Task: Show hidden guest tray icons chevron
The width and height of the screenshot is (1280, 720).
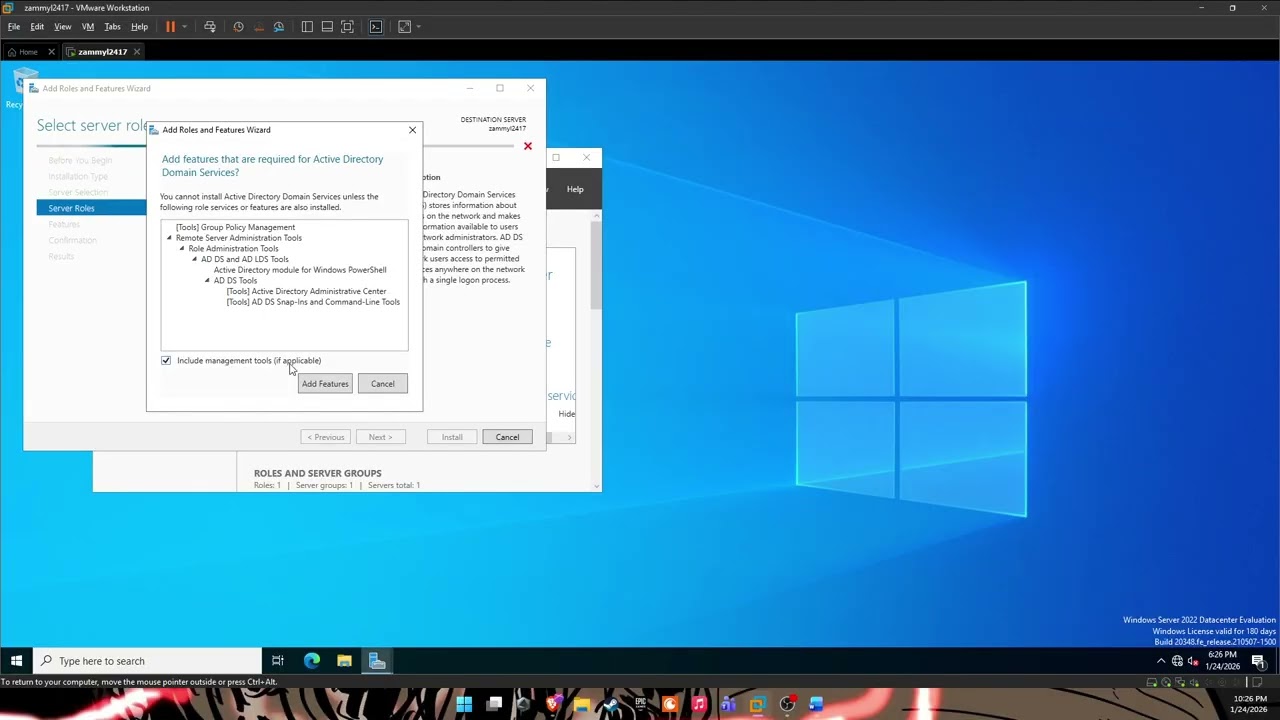Action: (1161, 661)
